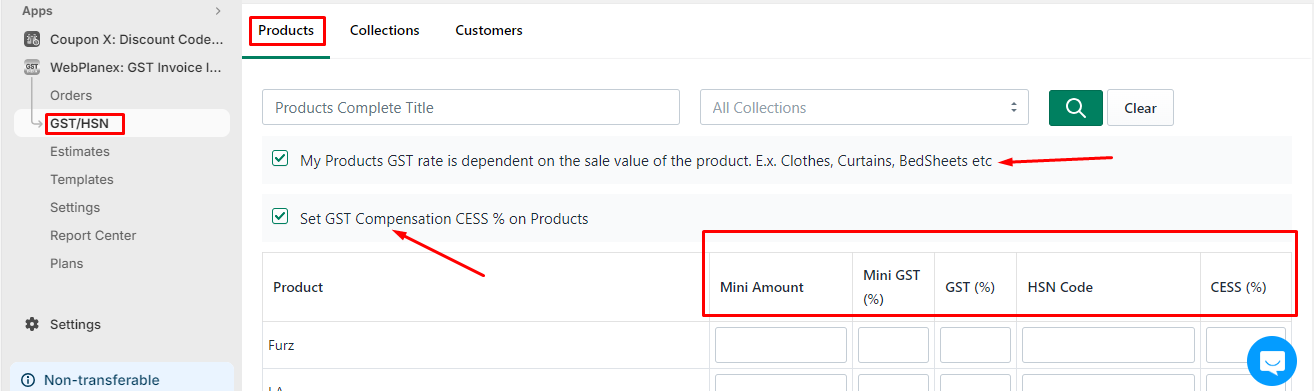Click the Clear button
Viewport: 1314px width, 391px height.
tap(1140, 108)
